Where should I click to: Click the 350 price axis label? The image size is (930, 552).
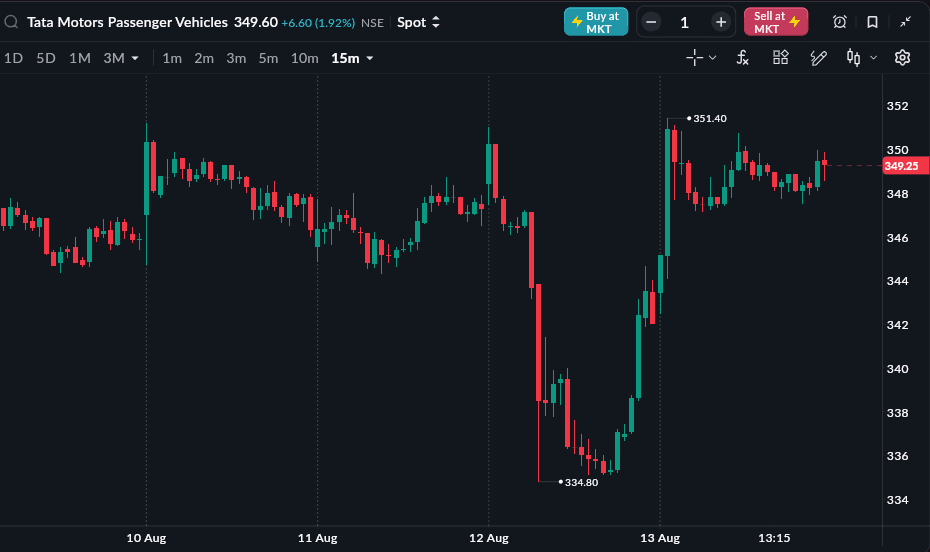point(897,150)
